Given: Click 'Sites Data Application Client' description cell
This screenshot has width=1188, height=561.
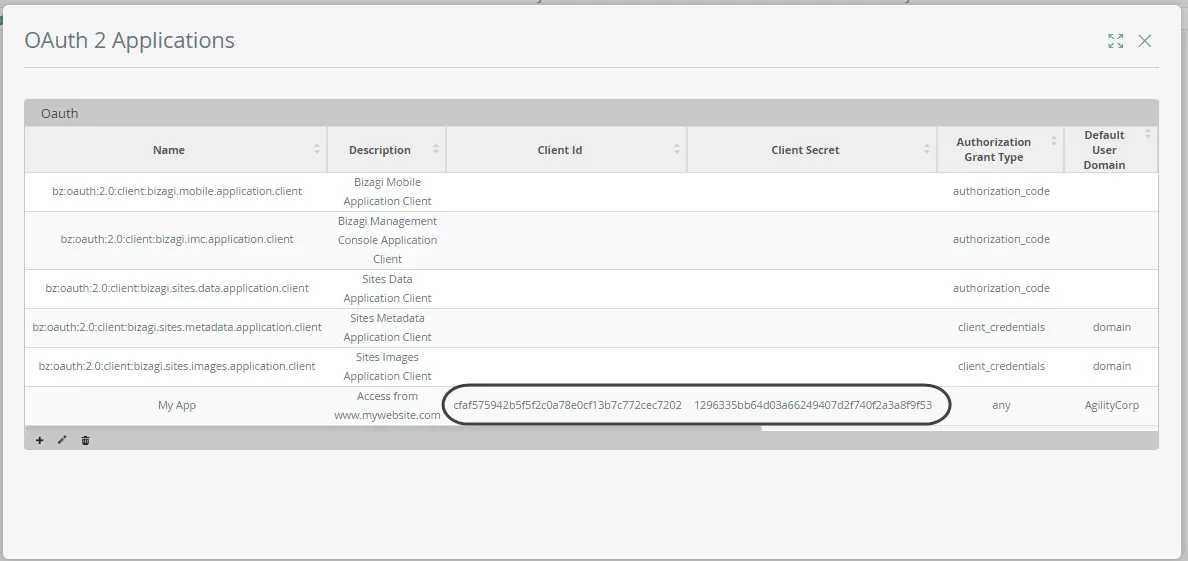Looking at the screenshot, I should point(387,288).
